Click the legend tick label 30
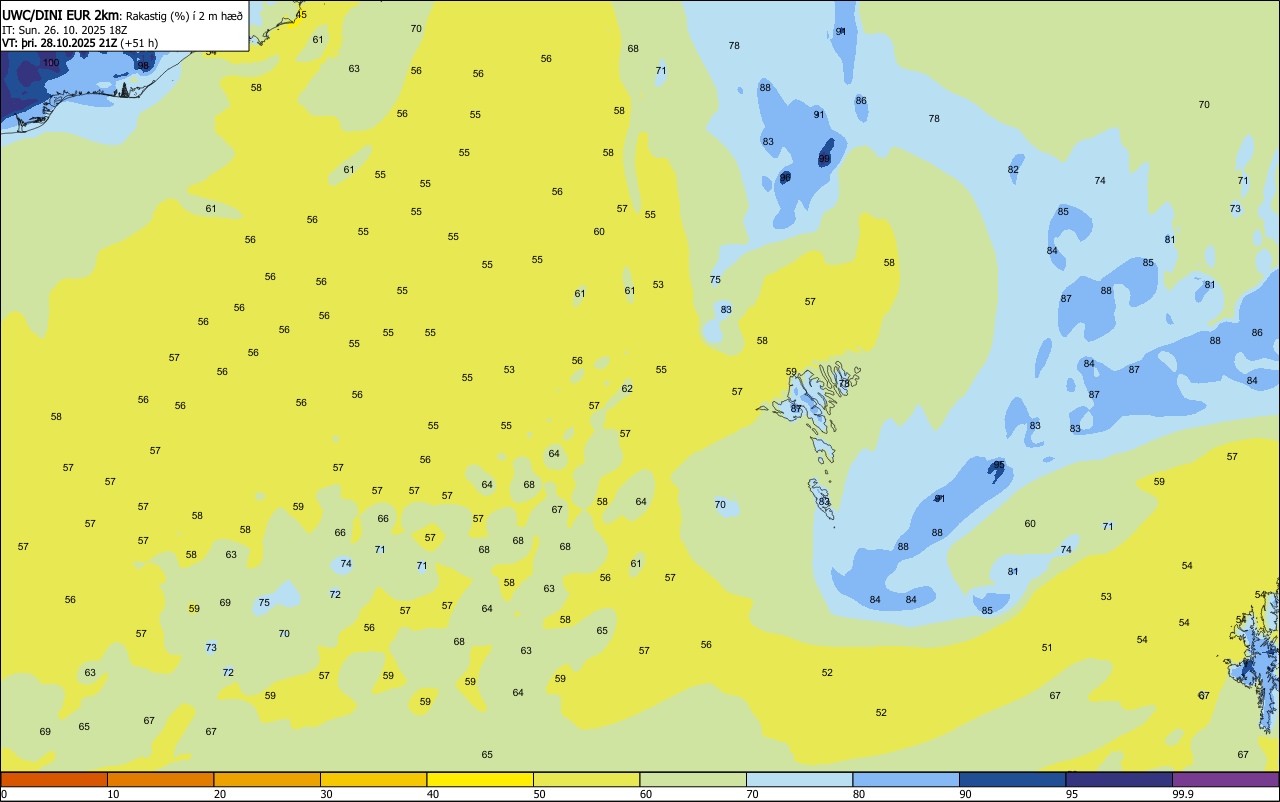The image size is (1280, 802). click(x=326, y=794)
